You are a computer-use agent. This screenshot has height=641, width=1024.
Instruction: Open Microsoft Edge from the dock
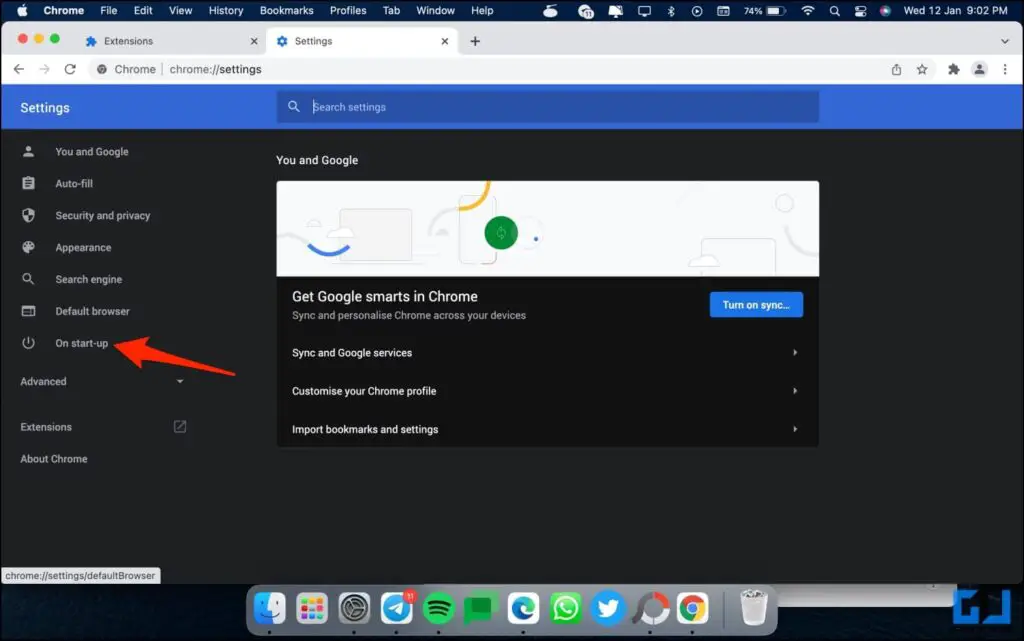point(523,608)
